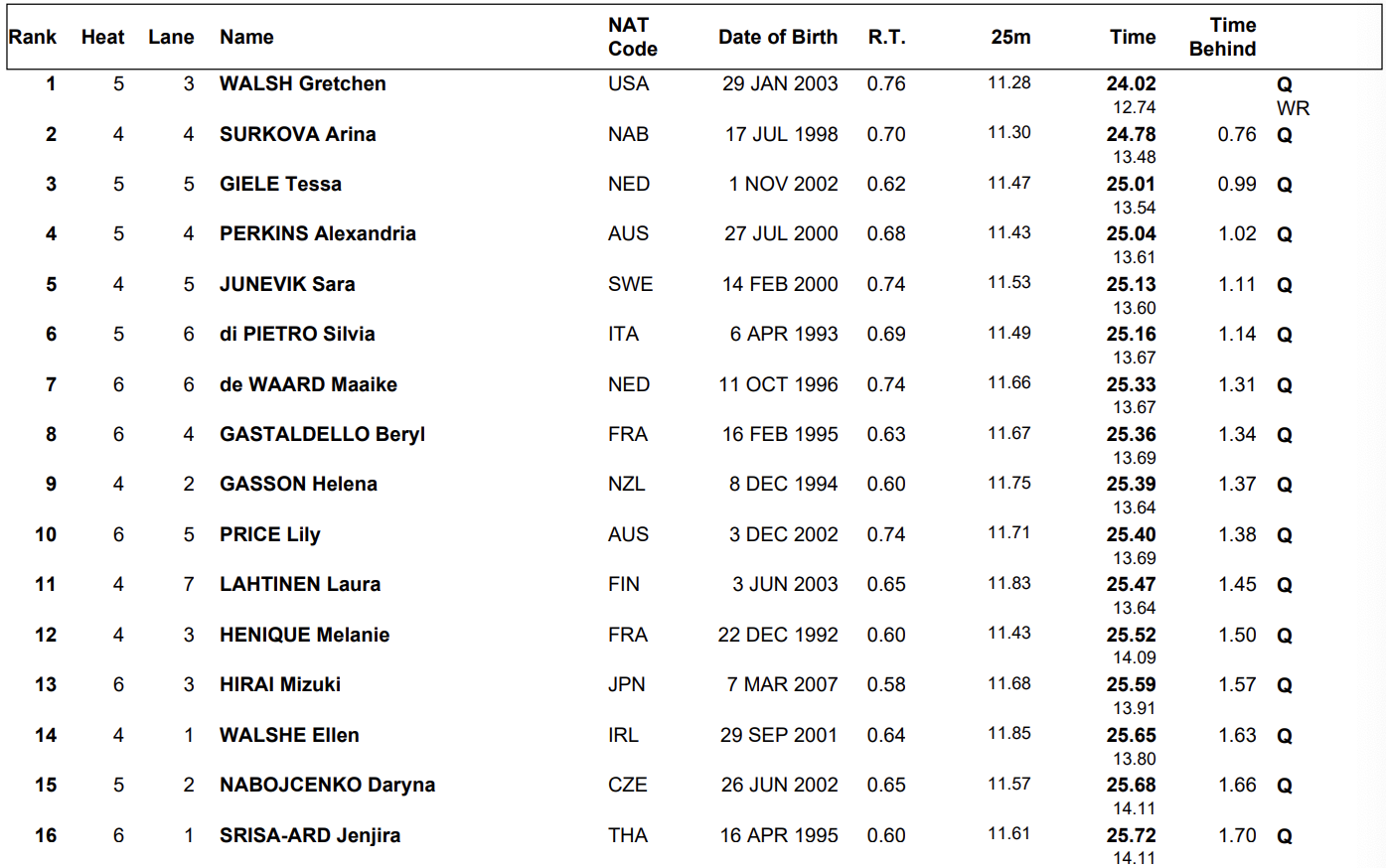Click PERKINS Alexandria's name
Image resolution: width=1386 pixels, height=868 pixels.
317,233
